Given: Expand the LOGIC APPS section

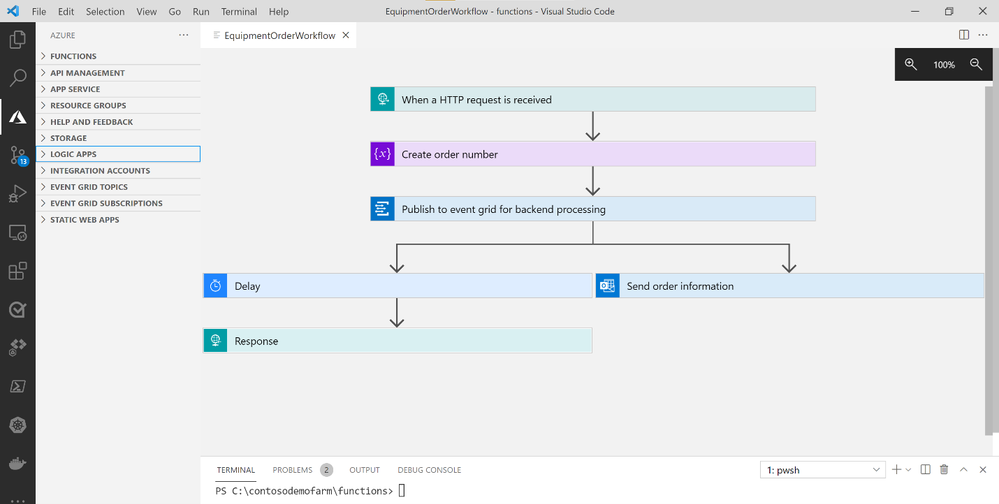Looking at the screenshot, I should [x=119, y=154].
